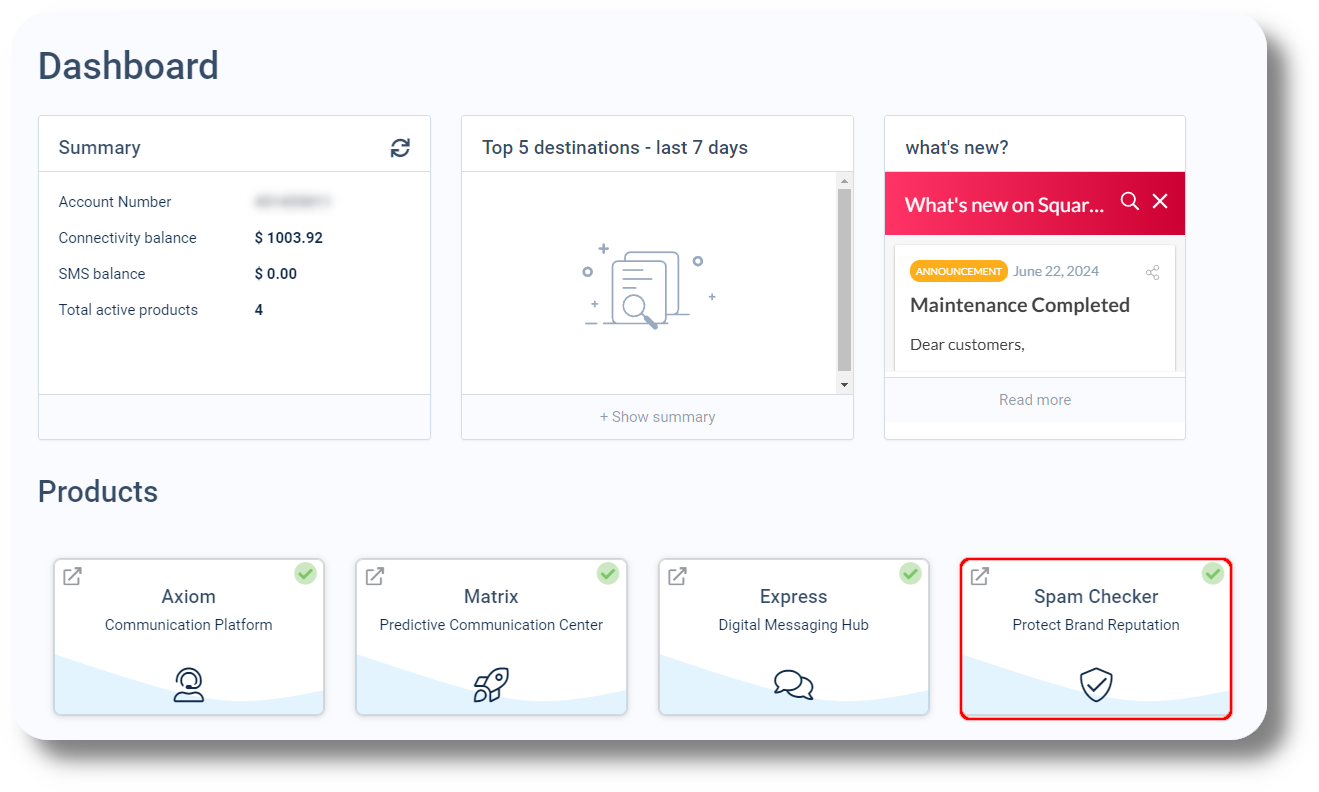Click the Axiom headset icon
Viewport: 1319px width, 792px height.
[x=189, y=685]
